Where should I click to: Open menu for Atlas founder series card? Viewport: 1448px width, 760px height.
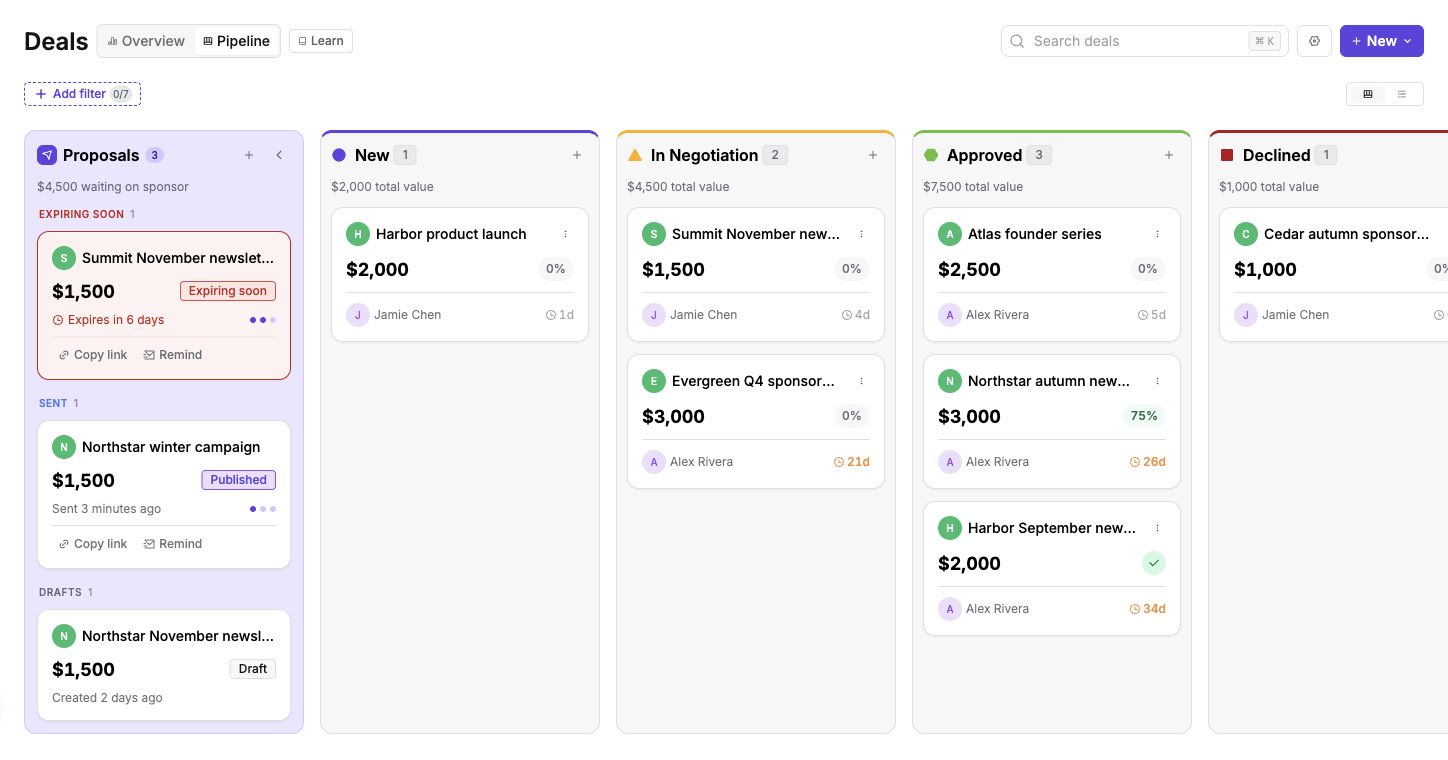1157,234
